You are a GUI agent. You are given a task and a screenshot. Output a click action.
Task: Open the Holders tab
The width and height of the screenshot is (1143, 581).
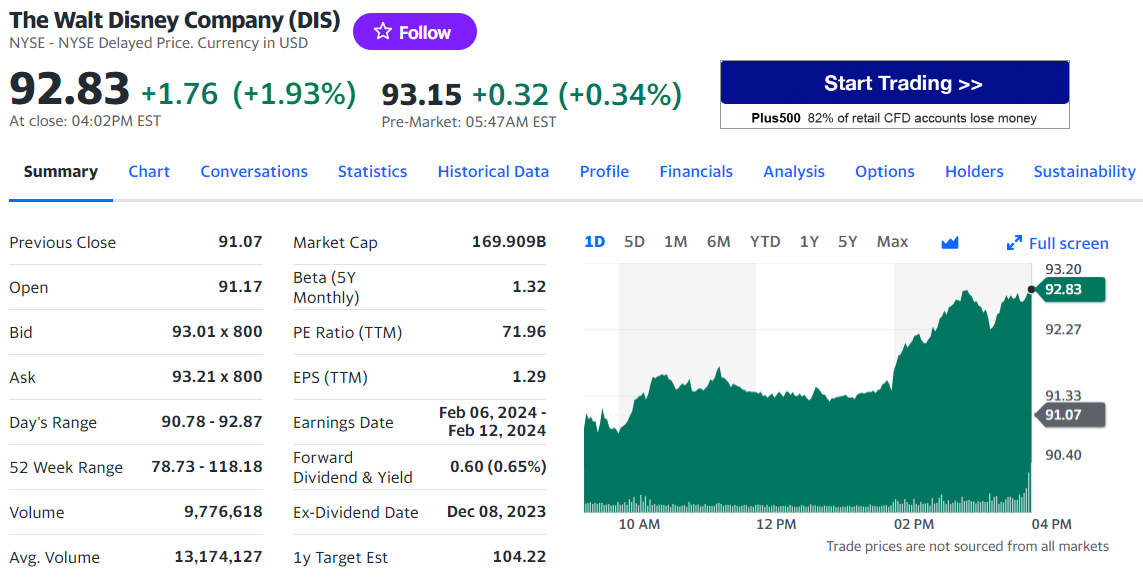coord(974,171)
